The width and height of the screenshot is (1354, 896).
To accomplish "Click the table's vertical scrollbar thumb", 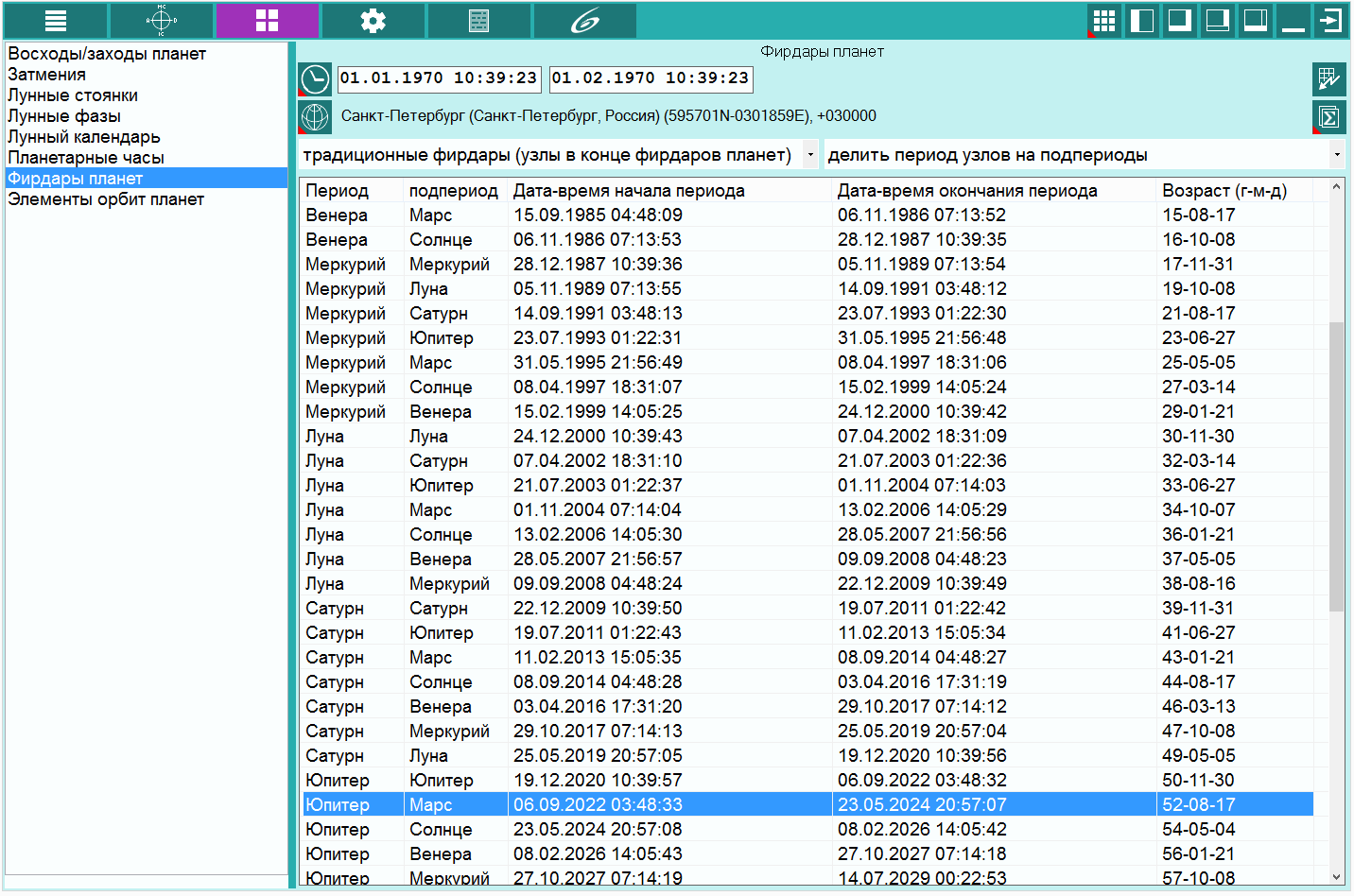I will click(1336, 467).
